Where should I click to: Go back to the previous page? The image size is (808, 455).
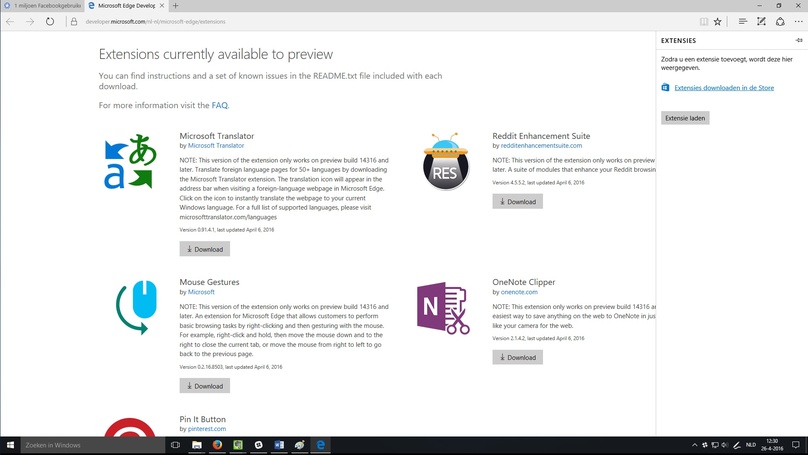10,22
